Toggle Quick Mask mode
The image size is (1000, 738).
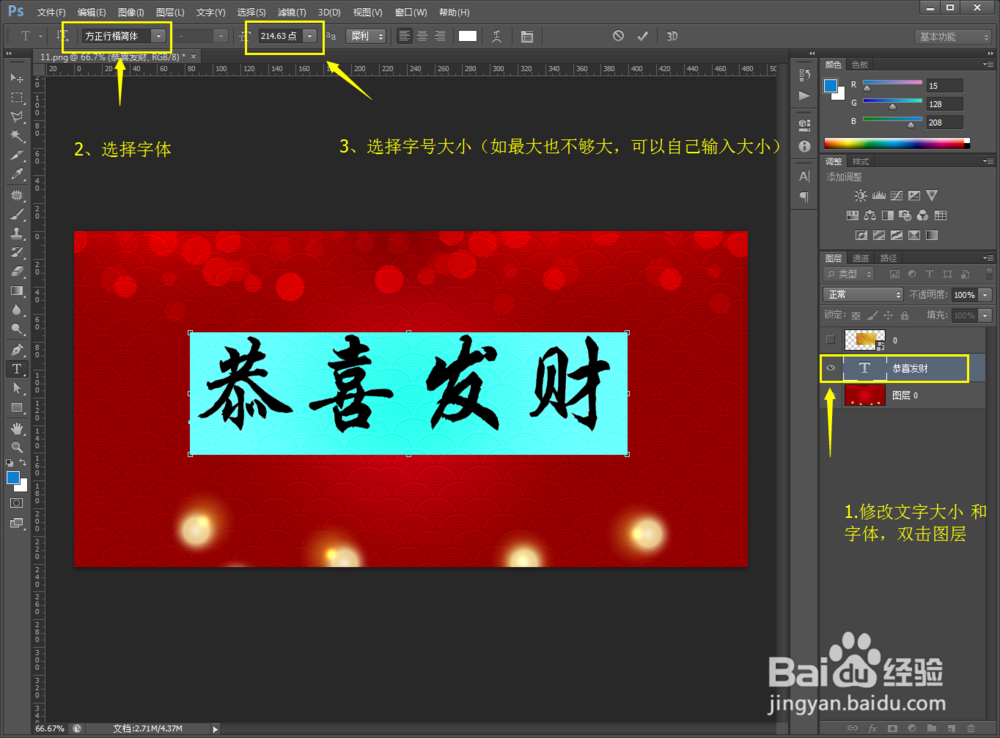17,503
